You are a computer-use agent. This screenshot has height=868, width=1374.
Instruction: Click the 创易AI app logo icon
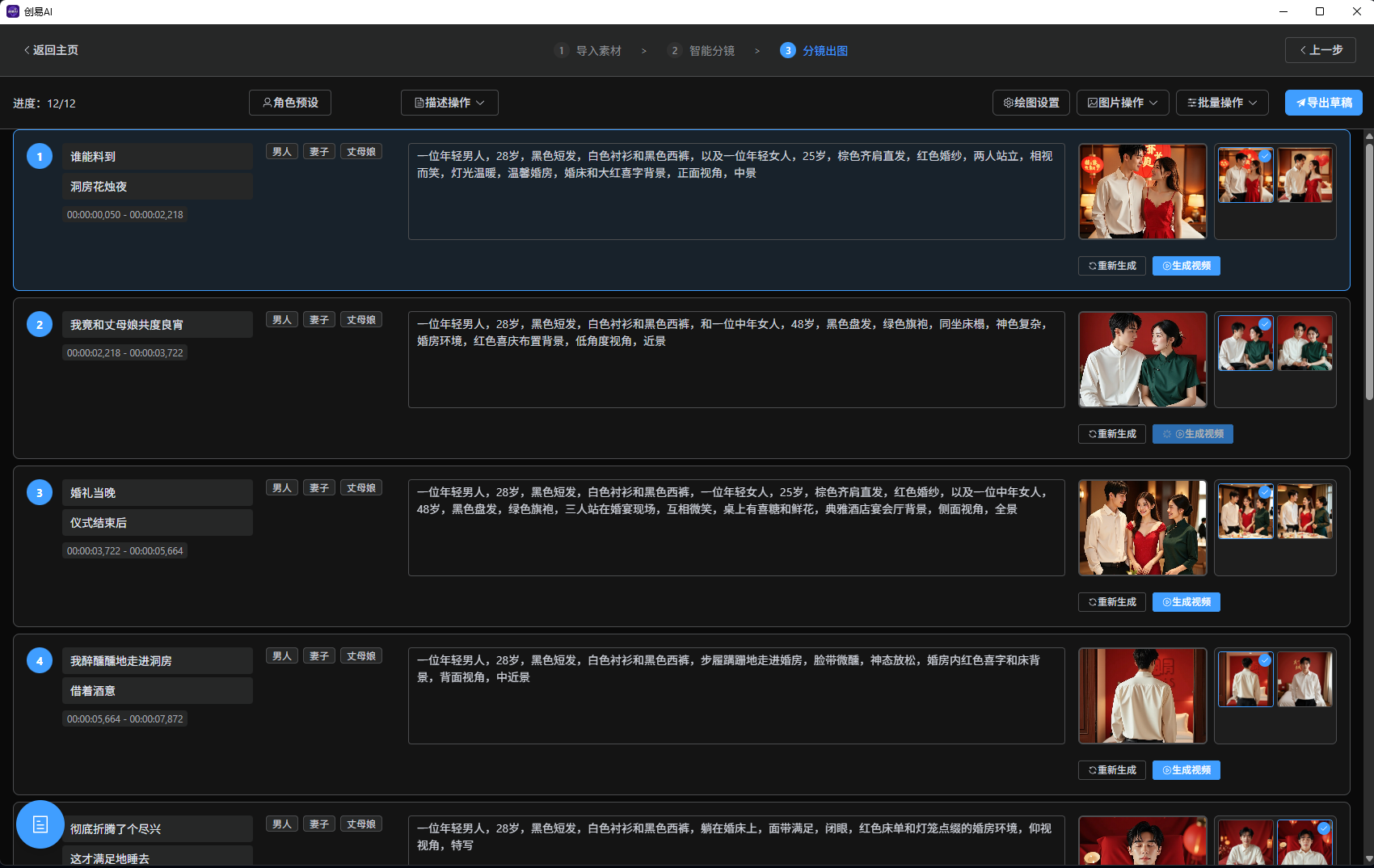pos(12,11)
